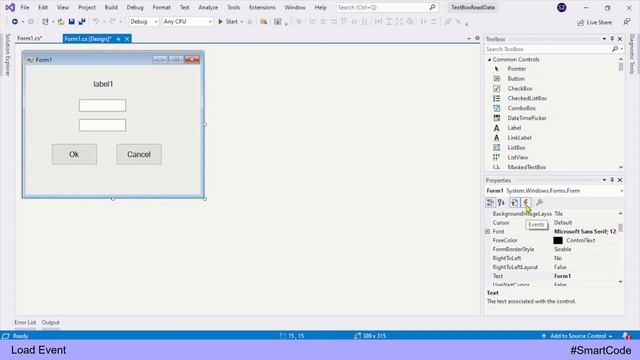Switch to Form1.cs code tab
The width and height of the screenshot is (640, 360).
29,38
